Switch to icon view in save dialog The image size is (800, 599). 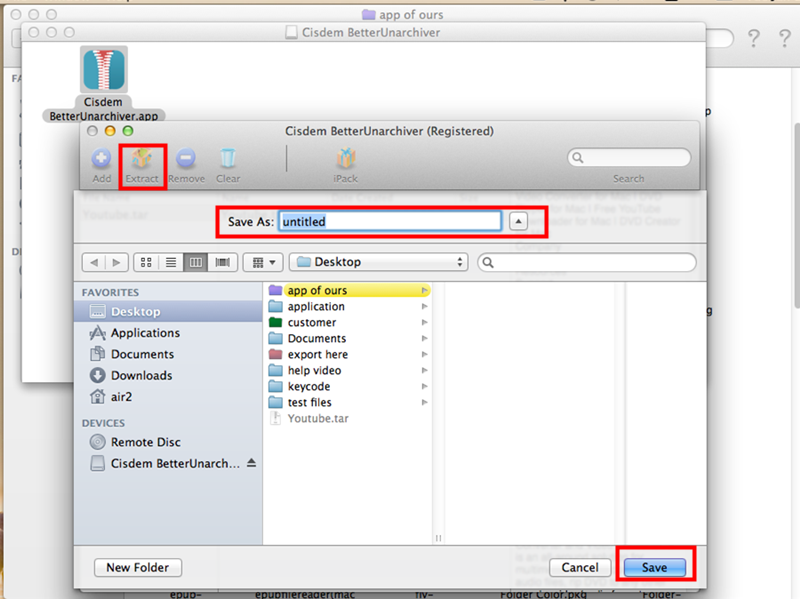pos(146,263)
